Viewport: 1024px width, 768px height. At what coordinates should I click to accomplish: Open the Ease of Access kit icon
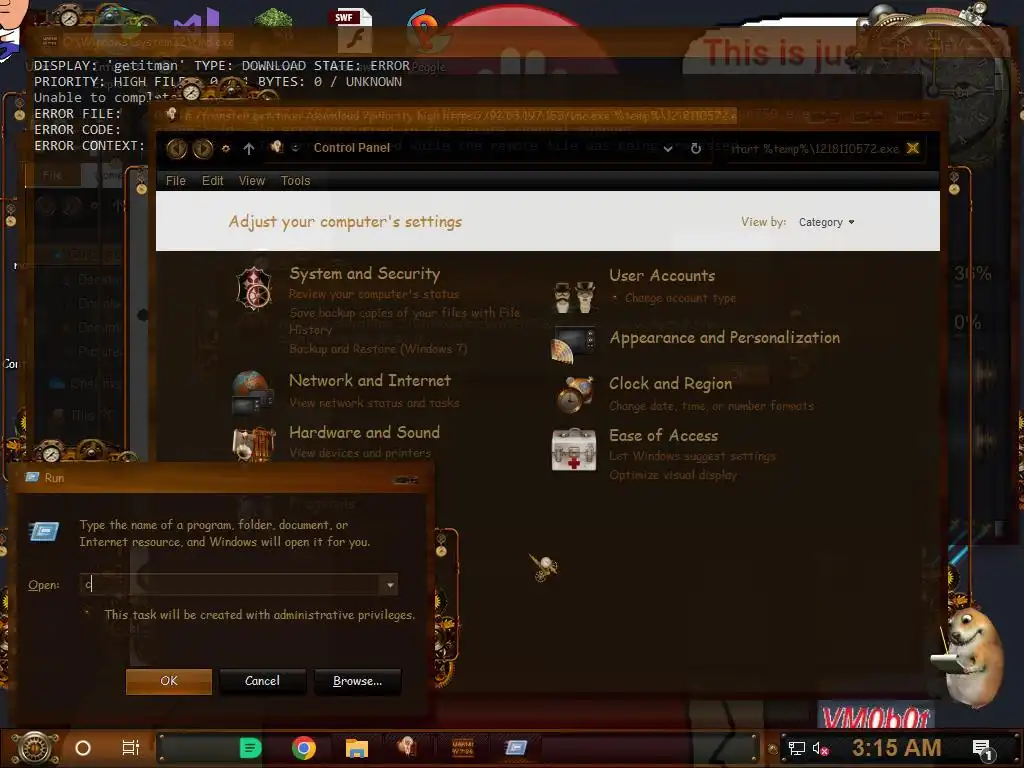tap(573, 449)
